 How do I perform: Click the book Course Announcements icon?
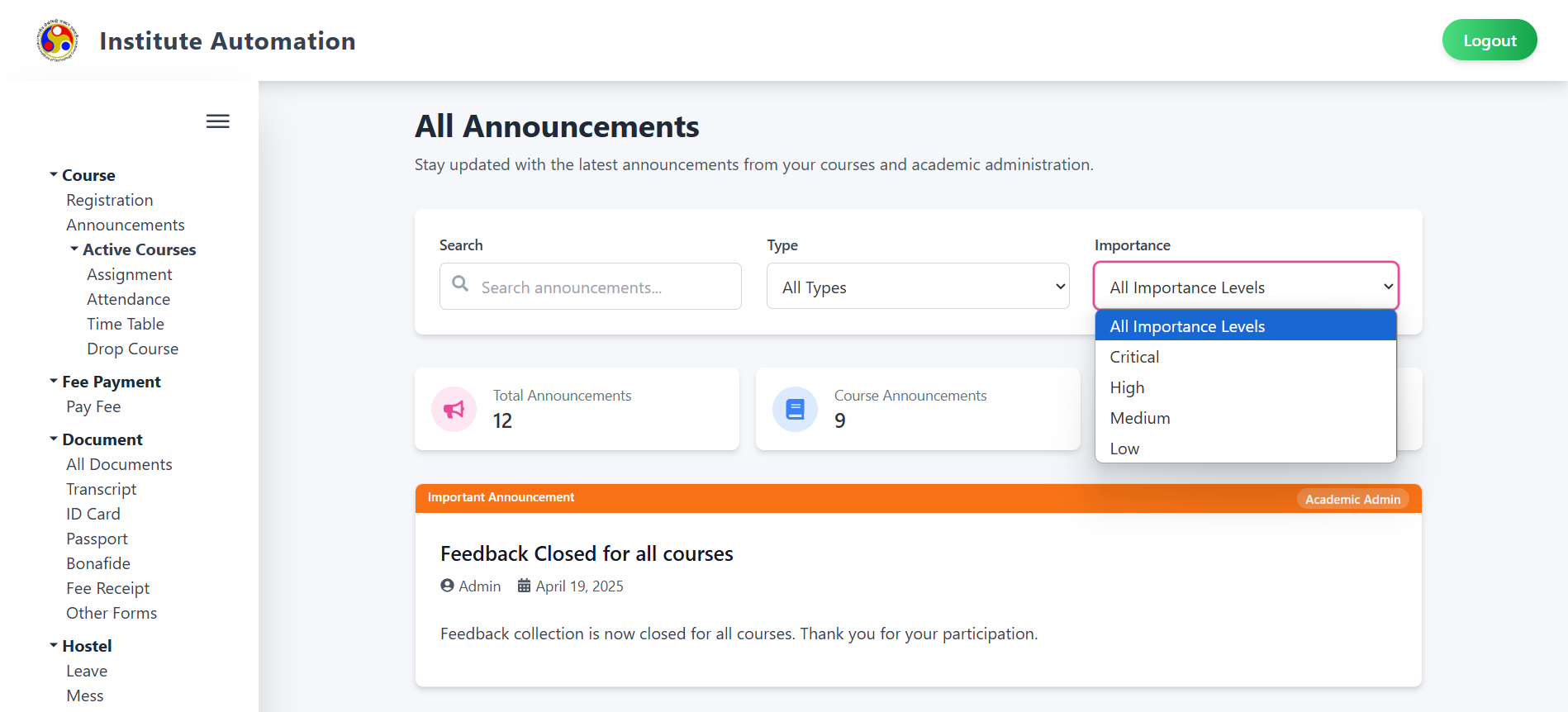(x=795, y=409)
